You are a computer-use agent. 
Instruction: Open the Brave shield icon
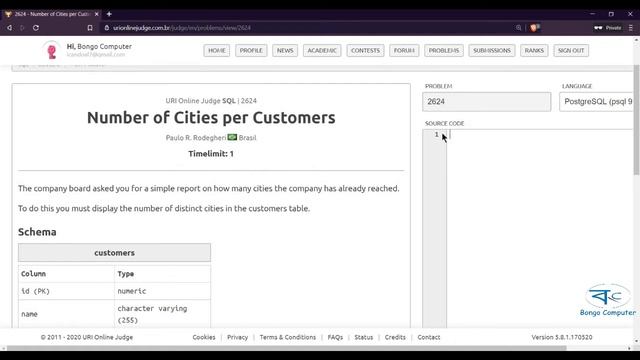533,28
